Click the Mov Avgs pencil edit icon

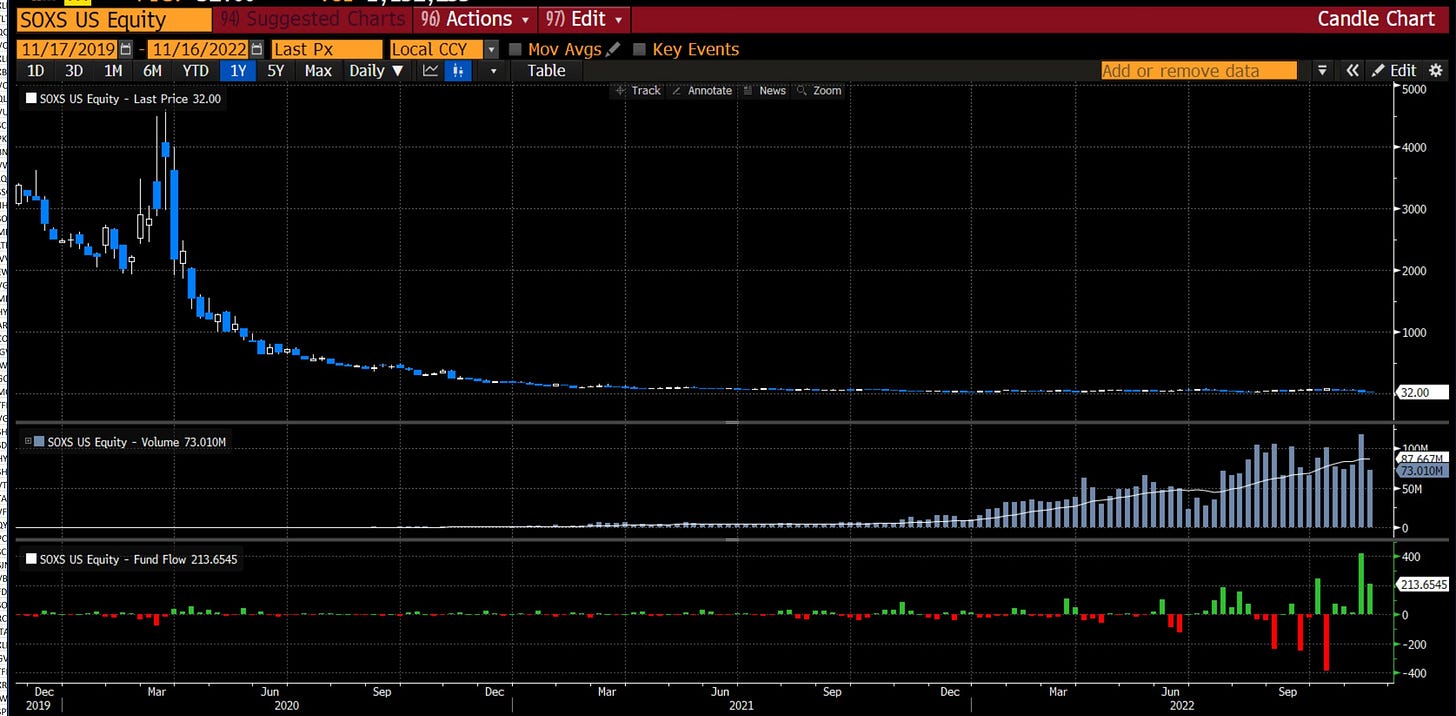coord(613,49)
